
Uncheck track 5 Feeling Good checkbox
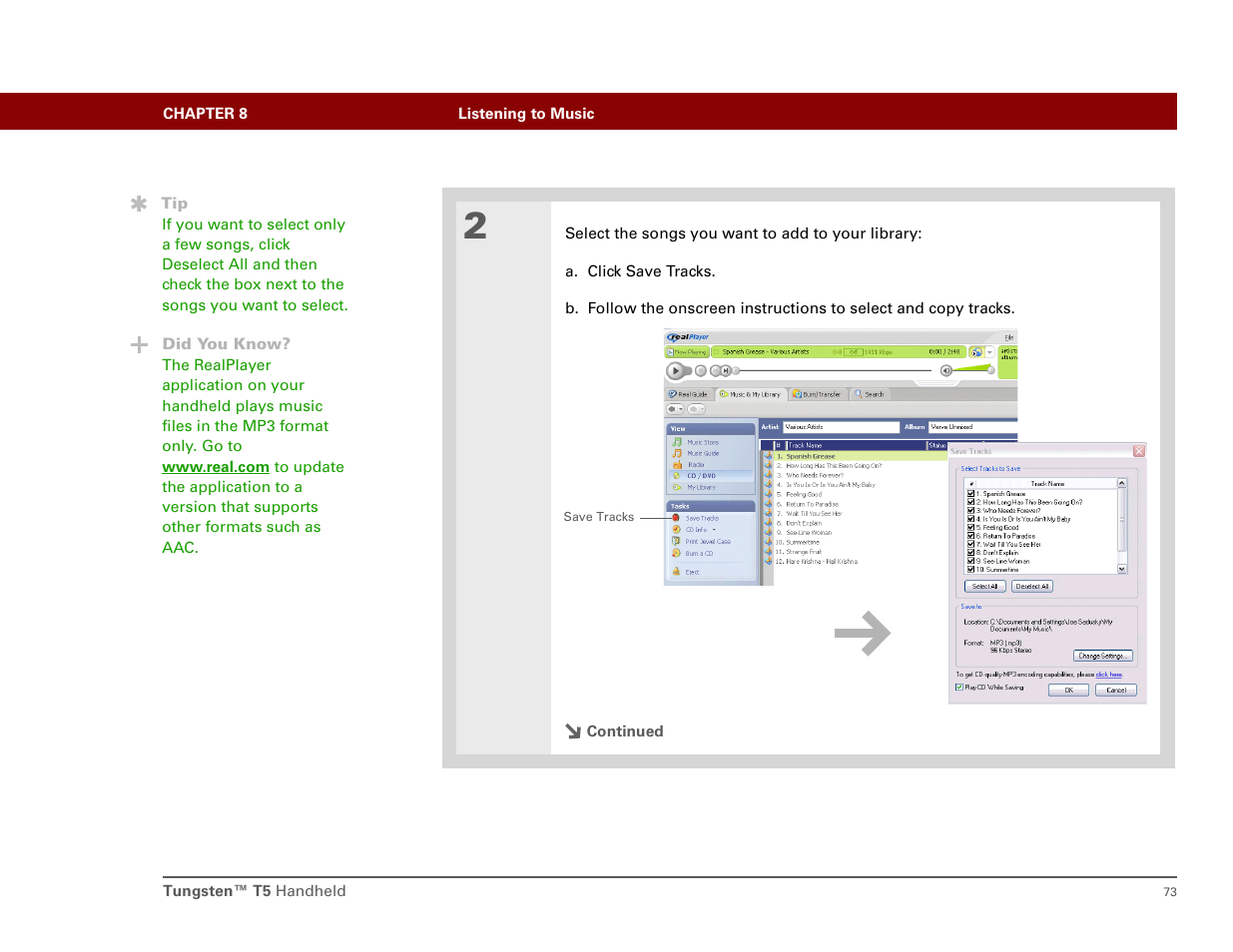pos(970,527)
